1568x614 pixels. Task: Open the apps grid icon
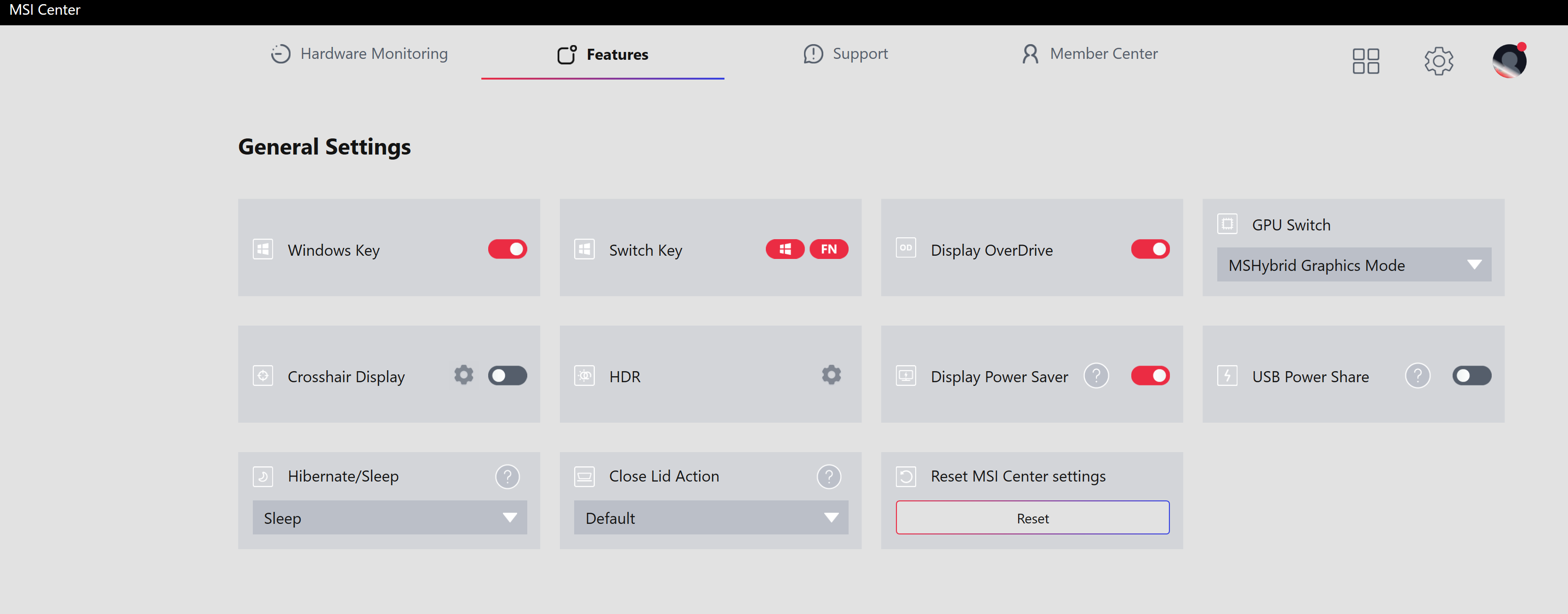click(1365, 61)
